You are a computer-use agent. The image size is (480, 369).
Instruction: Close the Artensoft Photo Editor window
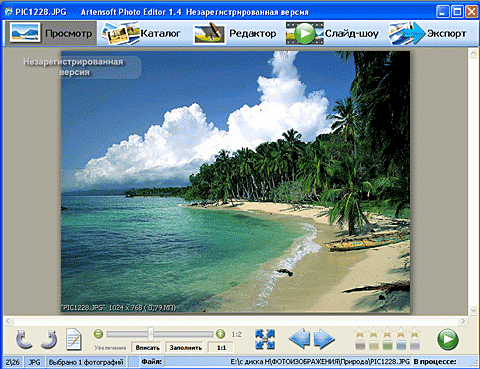coord(472,12)
